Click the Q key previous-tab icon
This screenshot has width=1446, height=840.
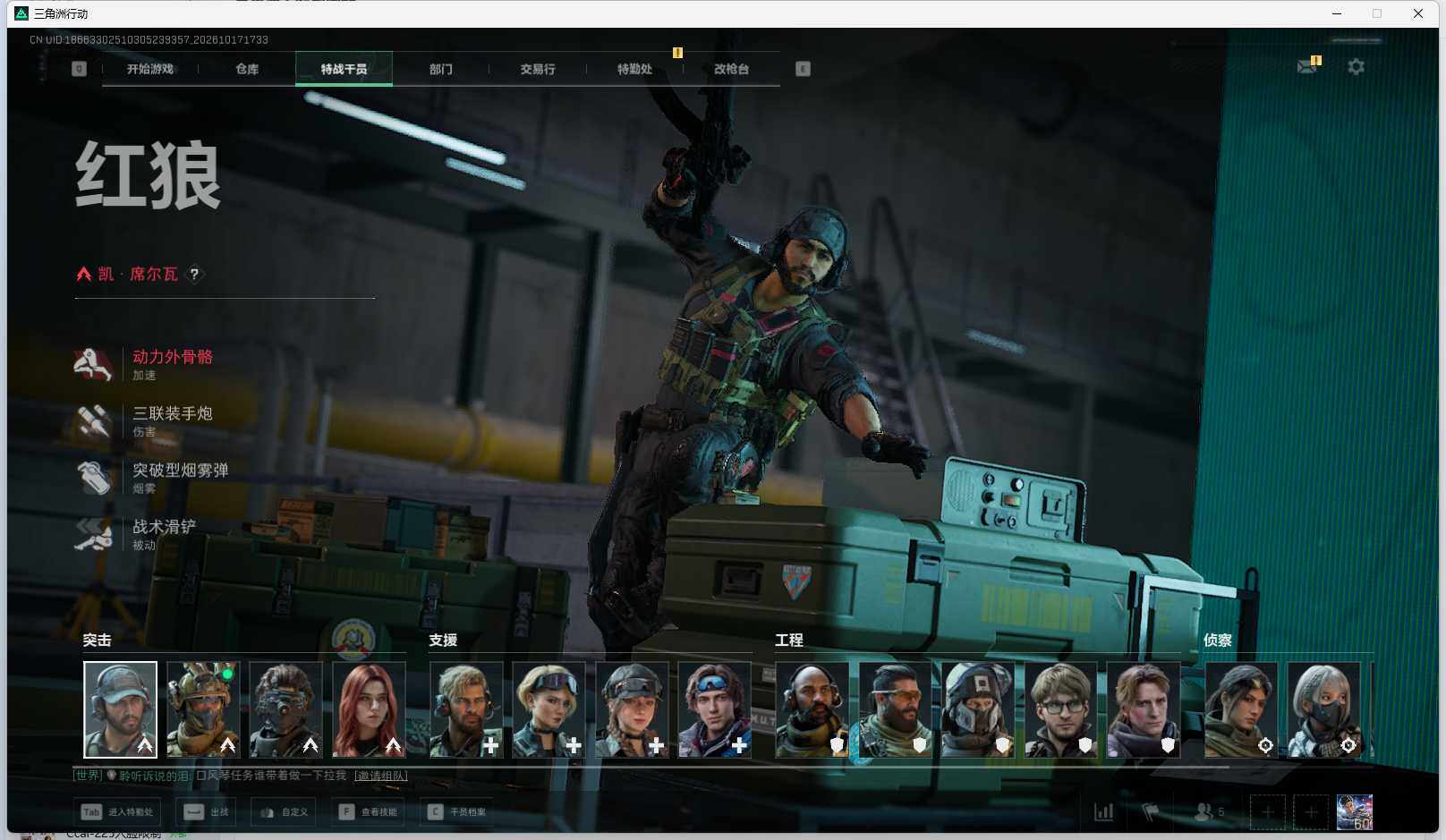point(79,69)
